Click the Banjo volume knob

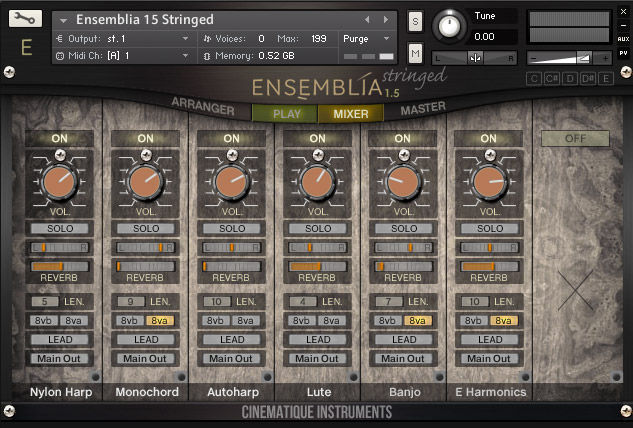click(403, 183)
